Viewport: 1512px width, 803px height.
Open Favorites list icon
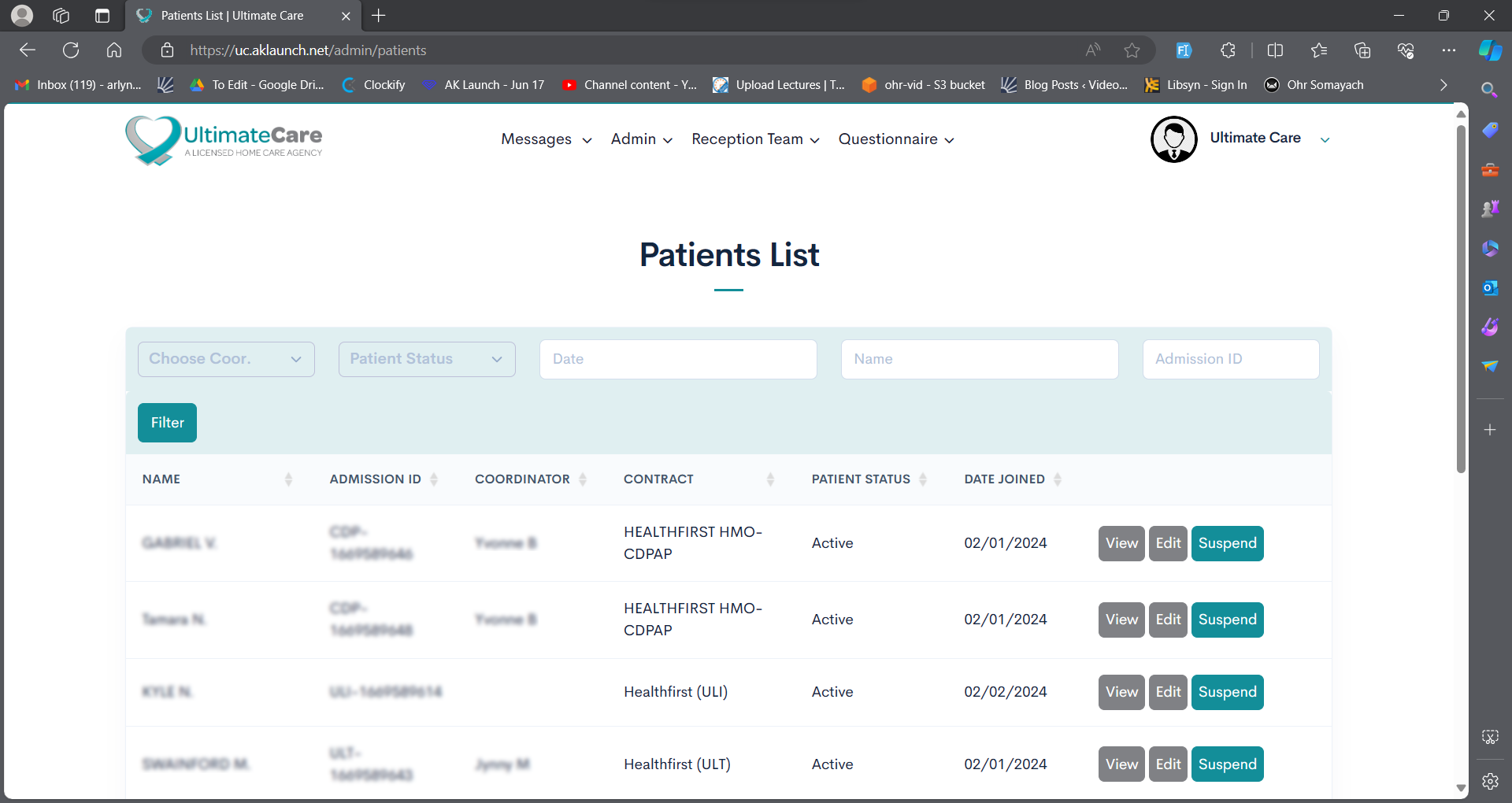coord(1319,50)
